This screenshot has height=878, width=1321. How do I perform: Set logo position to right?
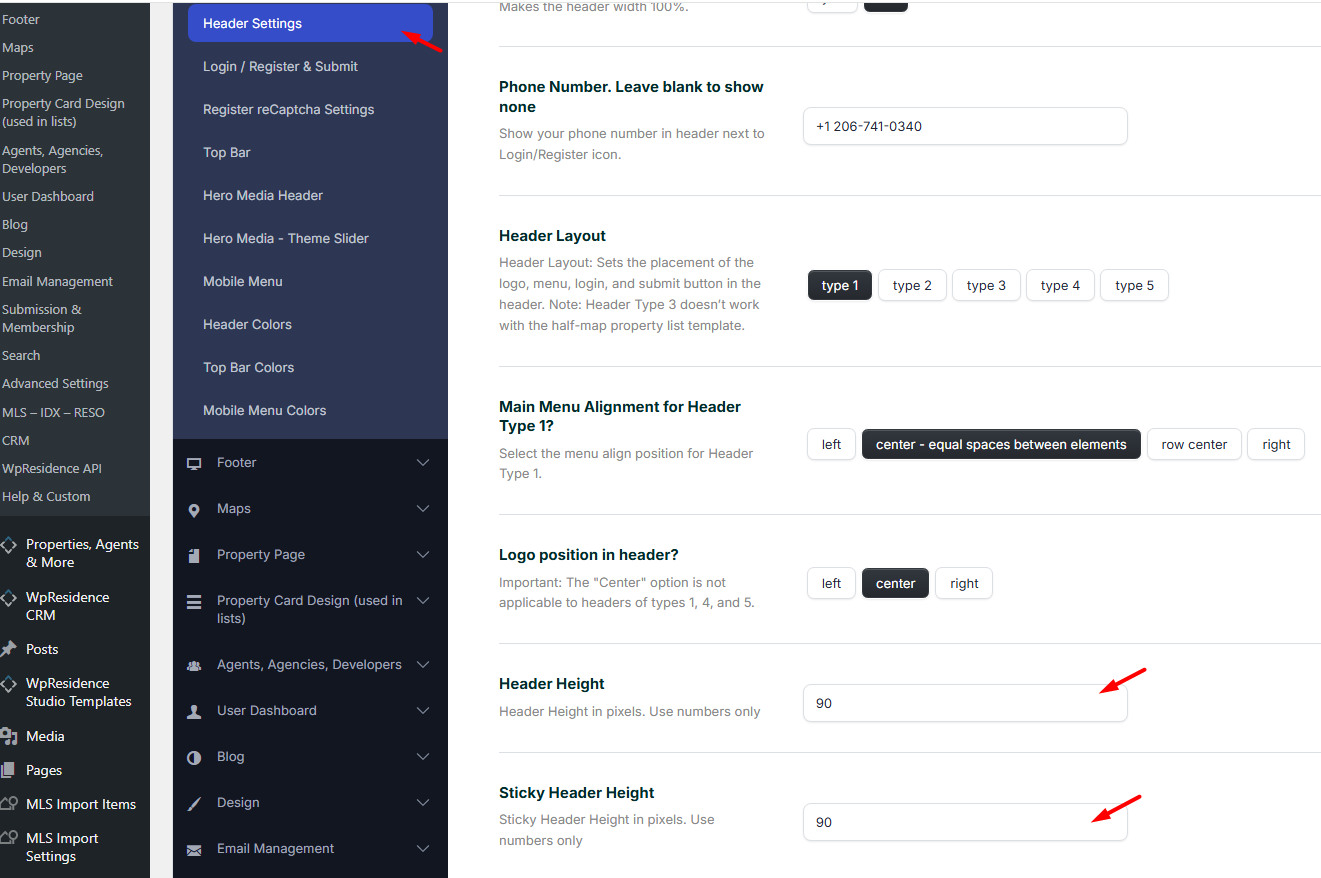click(x=964, y=584)
